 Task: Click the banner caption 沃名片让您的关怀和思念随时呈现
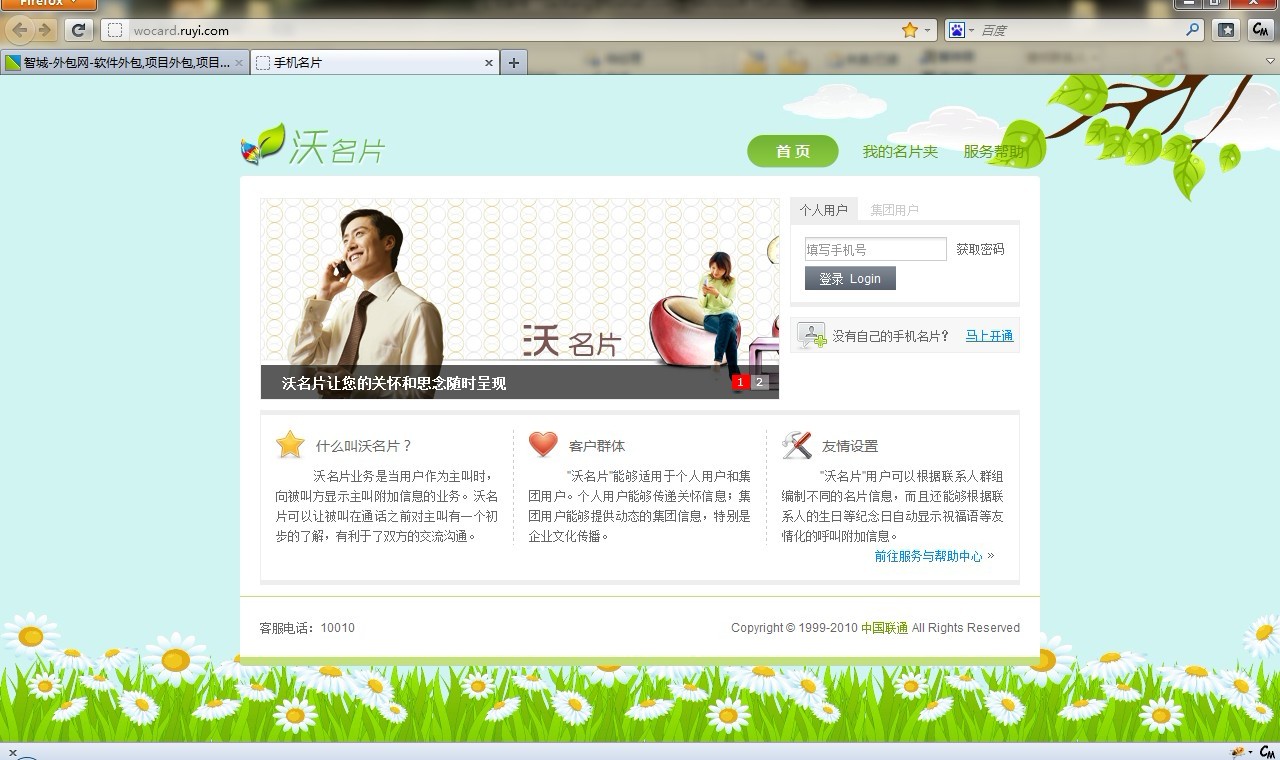tap(394, 383)
